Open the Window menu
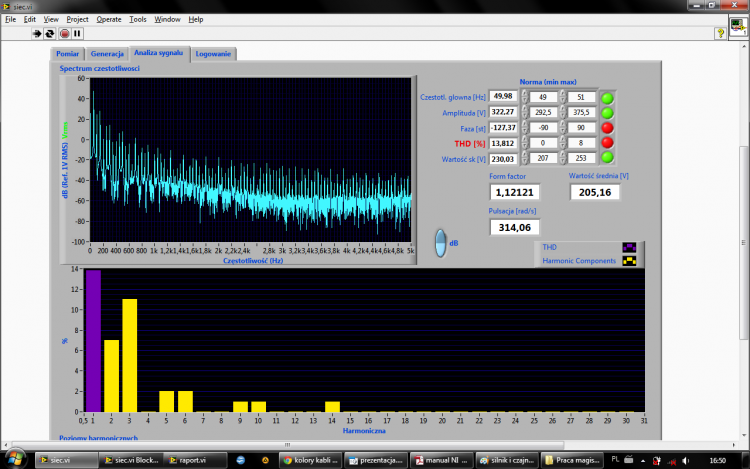The height and width of the screenshot is (469, 750). [x=167, y=19]
